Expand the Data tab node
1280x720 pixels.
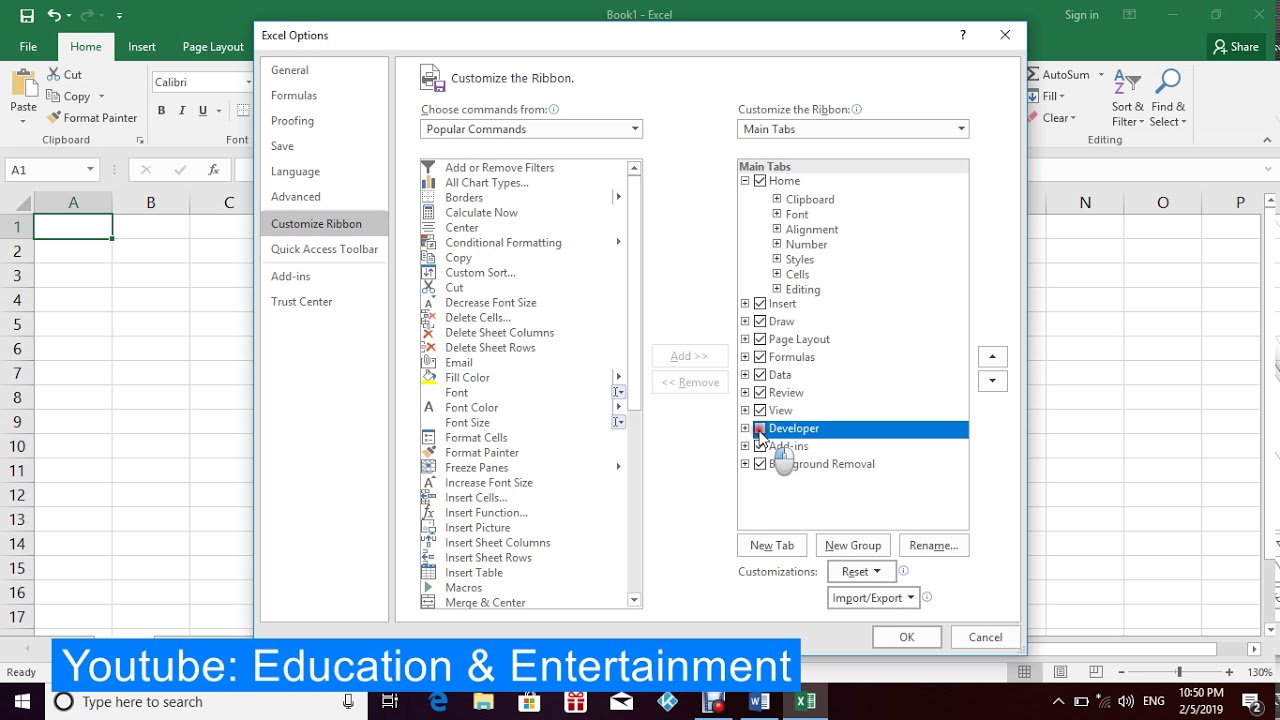coord(745,375)
